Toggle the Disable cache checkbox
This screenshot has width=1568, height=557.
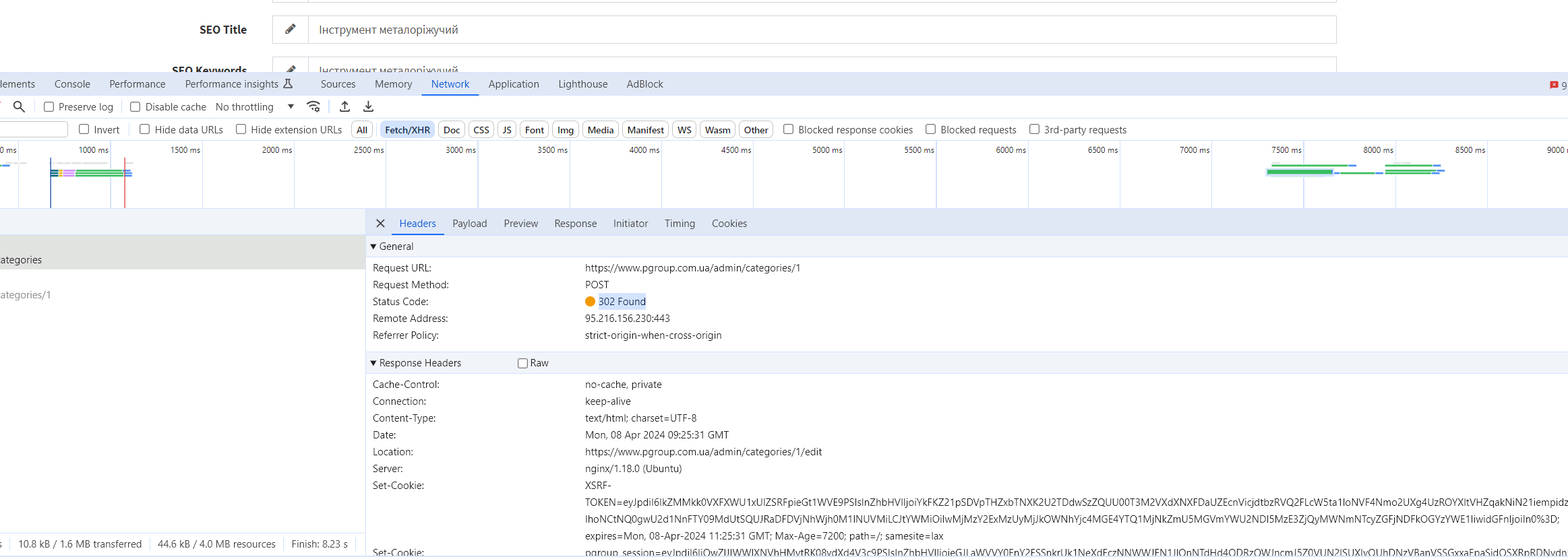coord(135,107)
